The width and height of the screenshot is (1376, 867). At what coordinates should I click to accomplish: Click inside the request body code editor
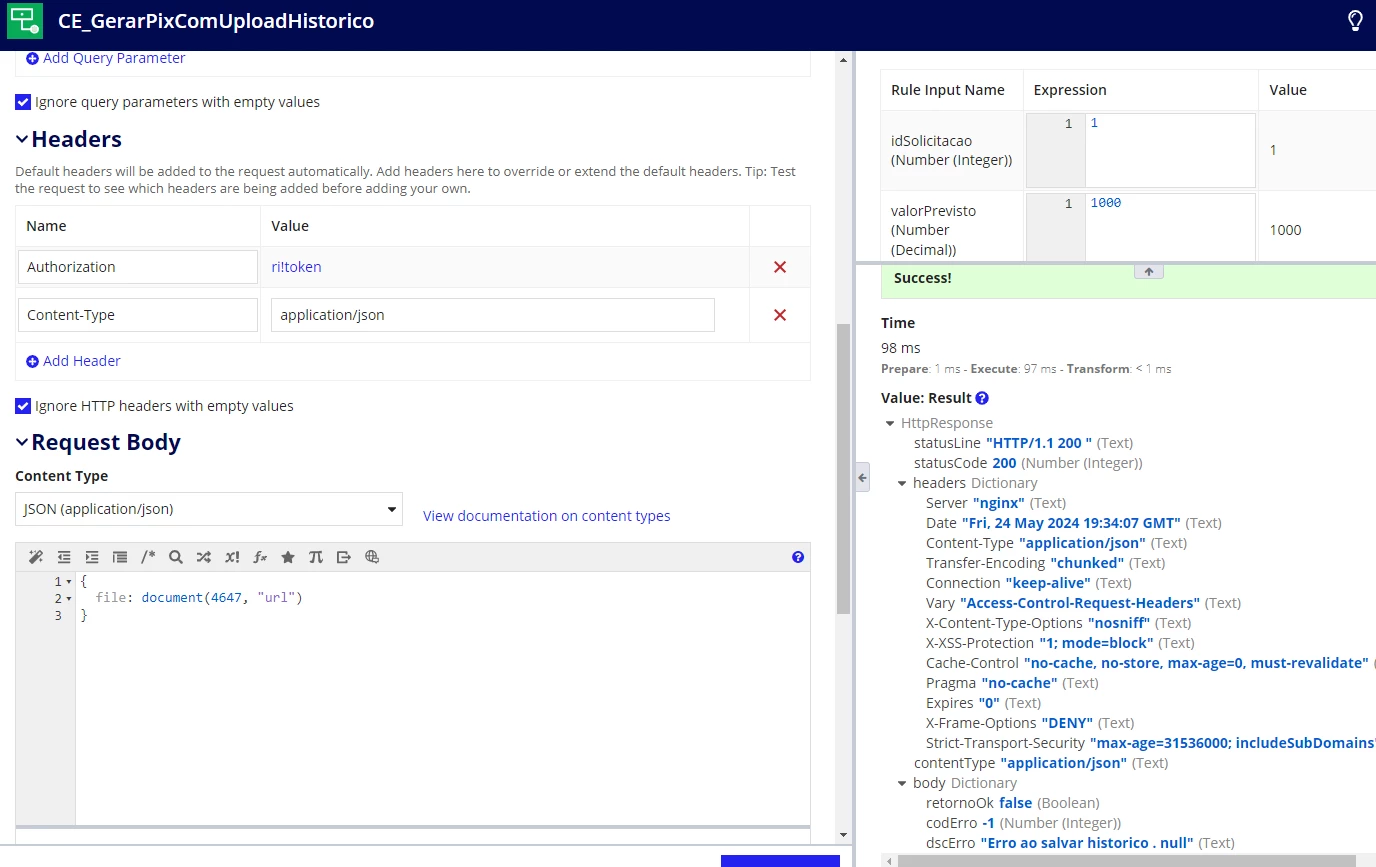(442, 700)
